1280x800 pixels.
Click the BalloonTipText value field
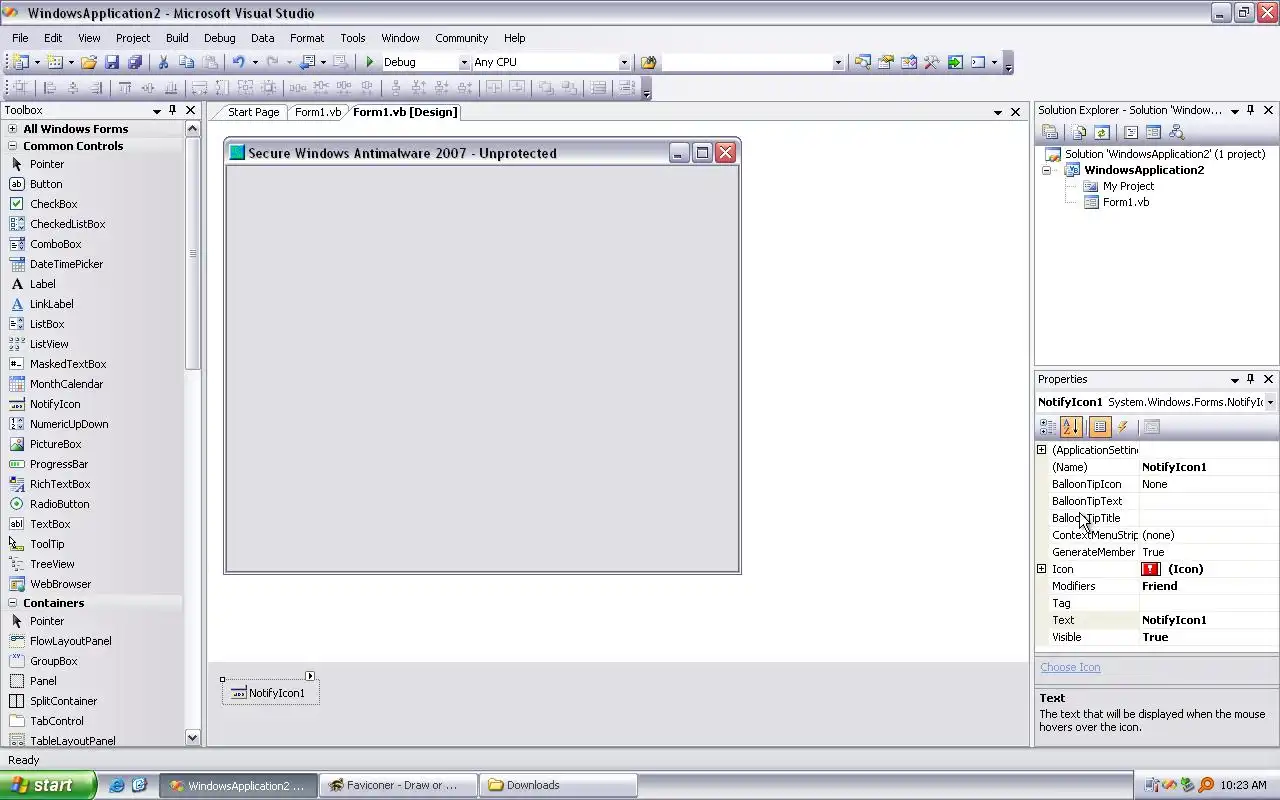pos(1208,501)
